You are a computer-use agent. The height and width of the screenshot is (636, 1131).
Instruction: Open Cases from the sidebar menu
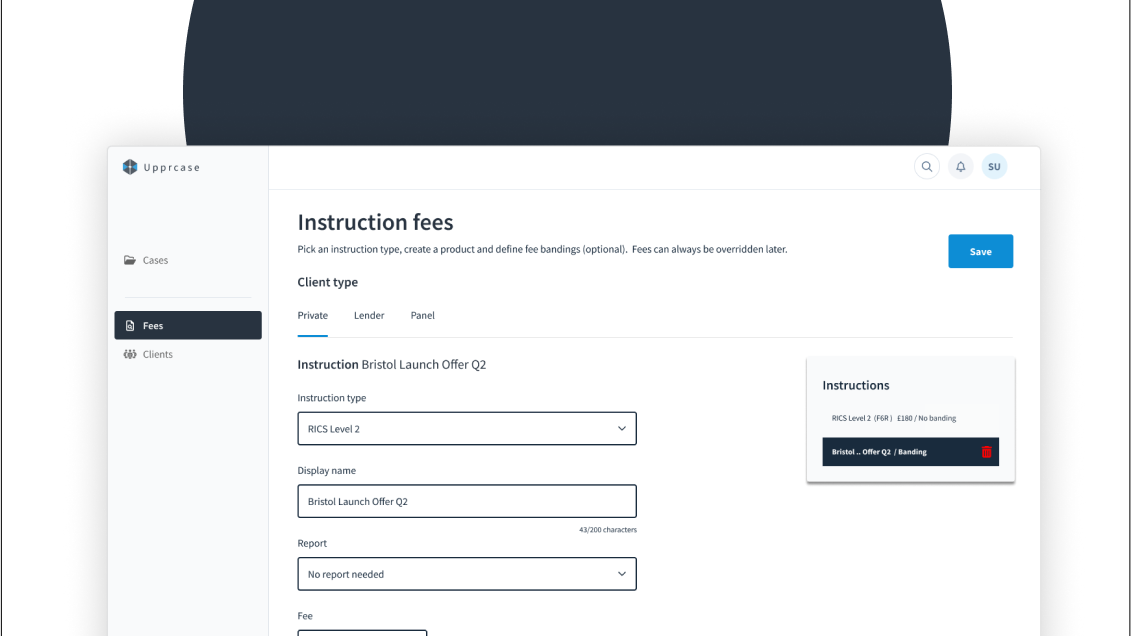coord(155,260)
